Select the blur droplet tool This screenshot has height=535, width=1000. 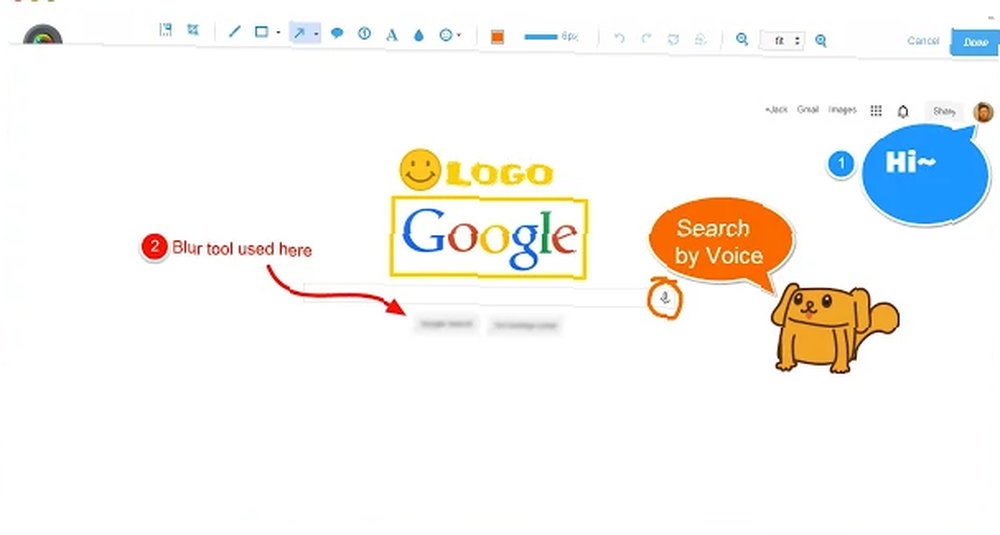pos(418,36)
